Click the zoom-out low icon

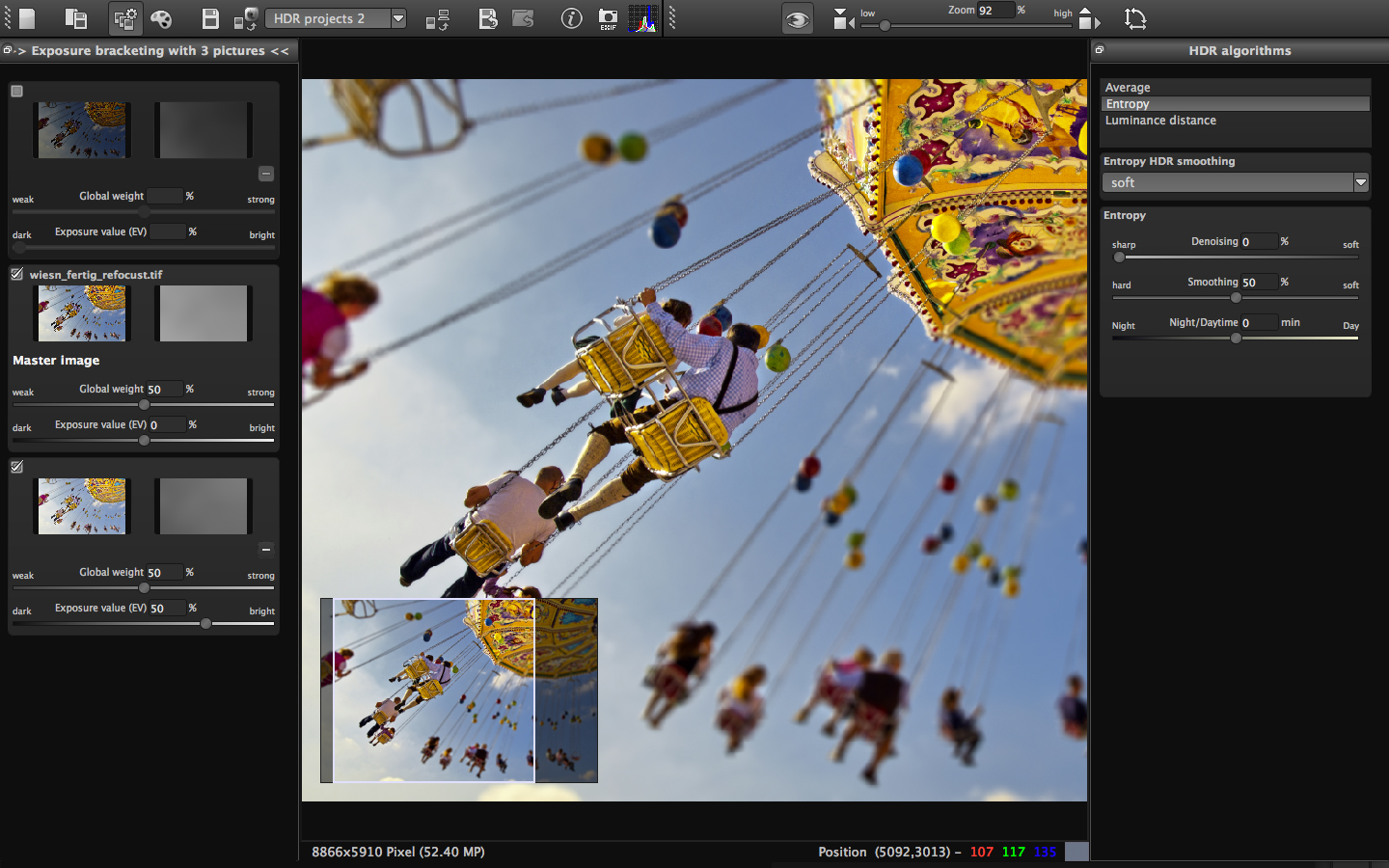point(843,18)
